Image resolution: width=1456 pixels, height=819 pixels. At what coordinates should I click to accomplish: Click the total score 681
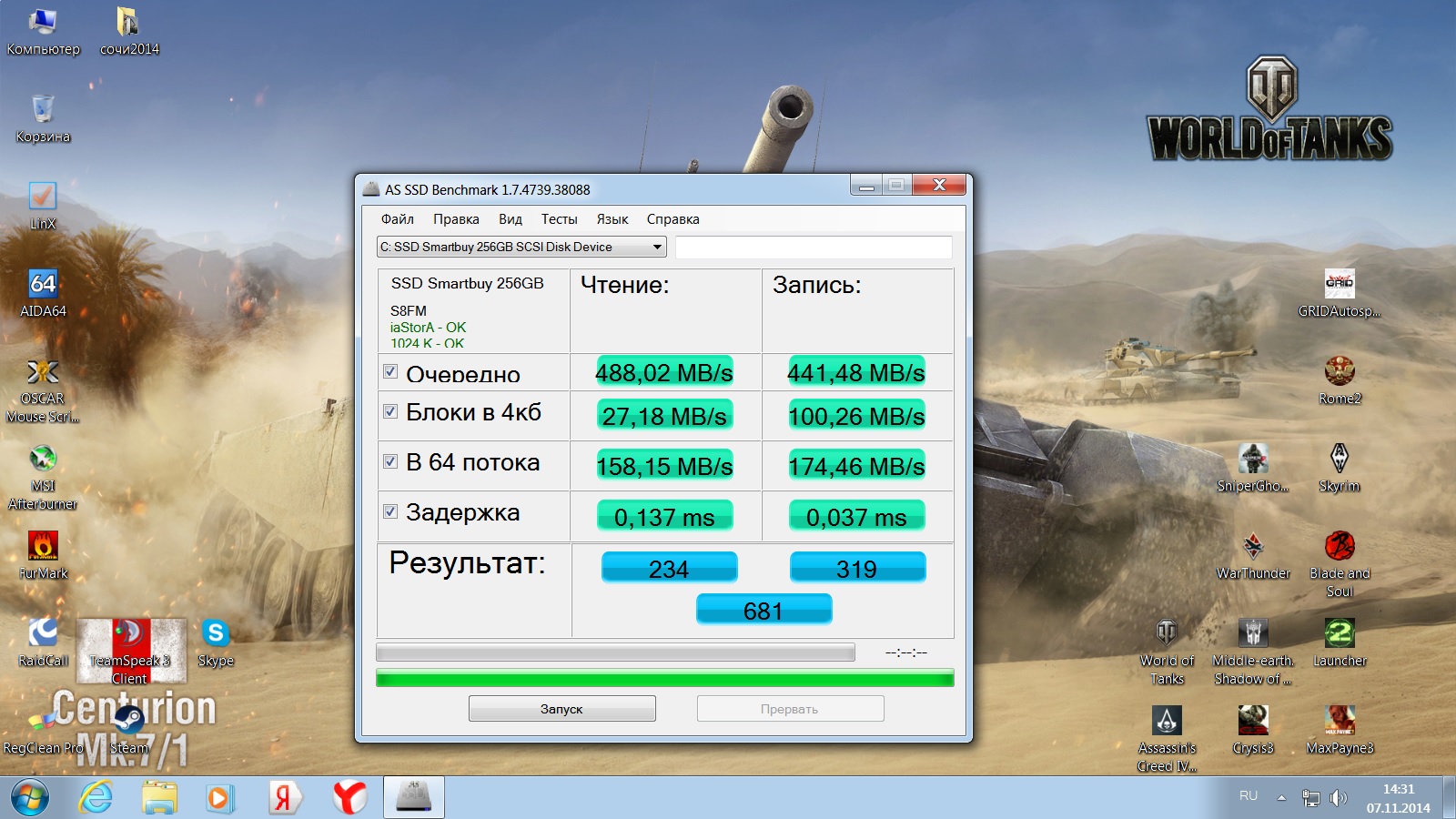[x=763, y=609]
